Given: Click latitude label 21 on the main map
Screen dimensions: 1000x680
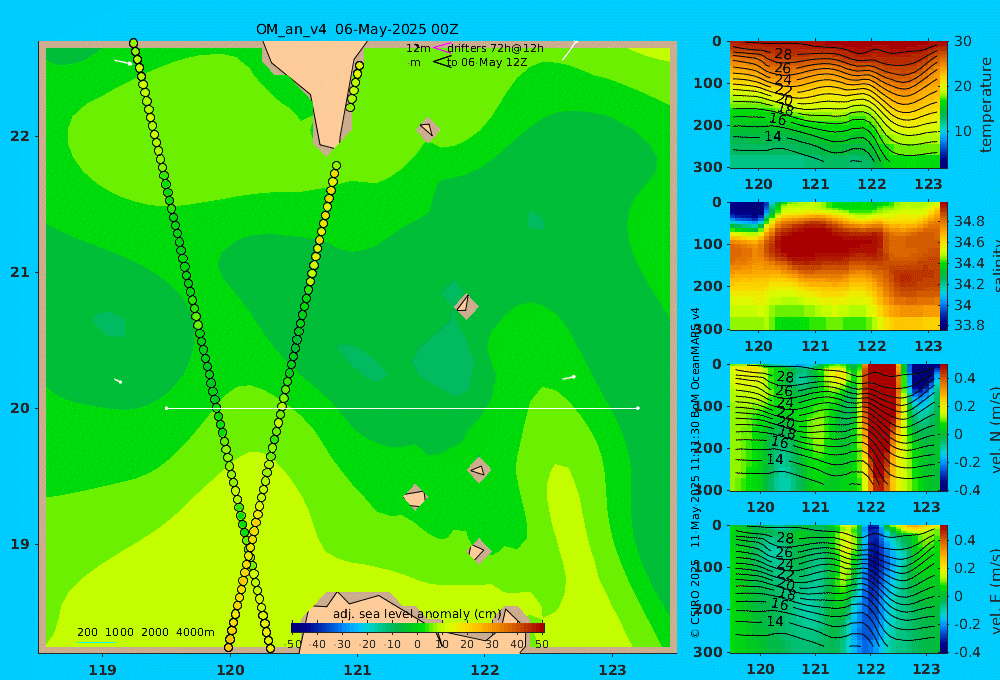Looking at the screenshot, I should 20,272.
